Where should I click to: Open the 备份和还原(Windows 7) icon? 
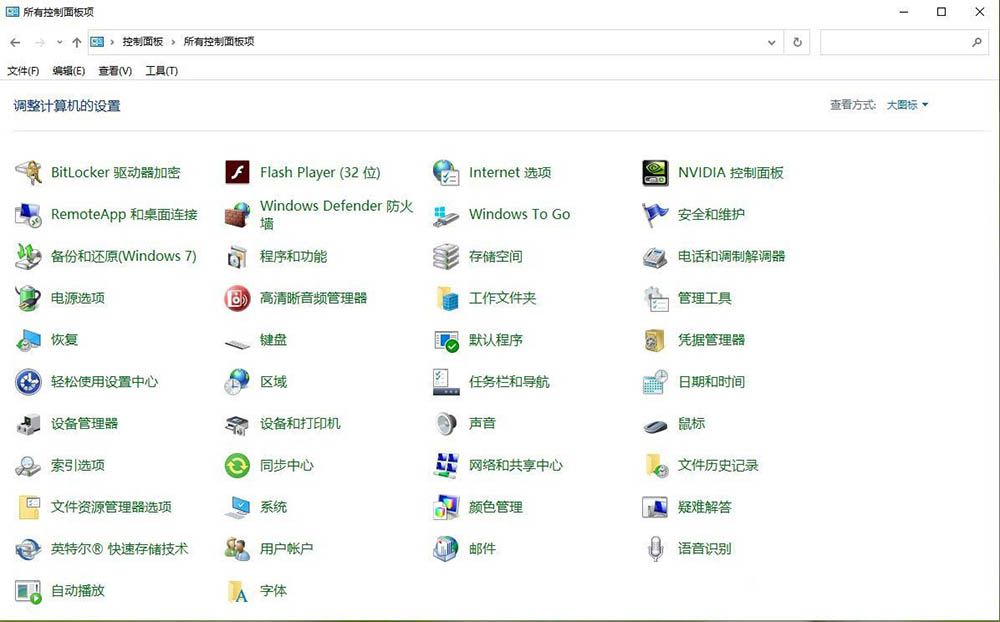pos(28,256)
